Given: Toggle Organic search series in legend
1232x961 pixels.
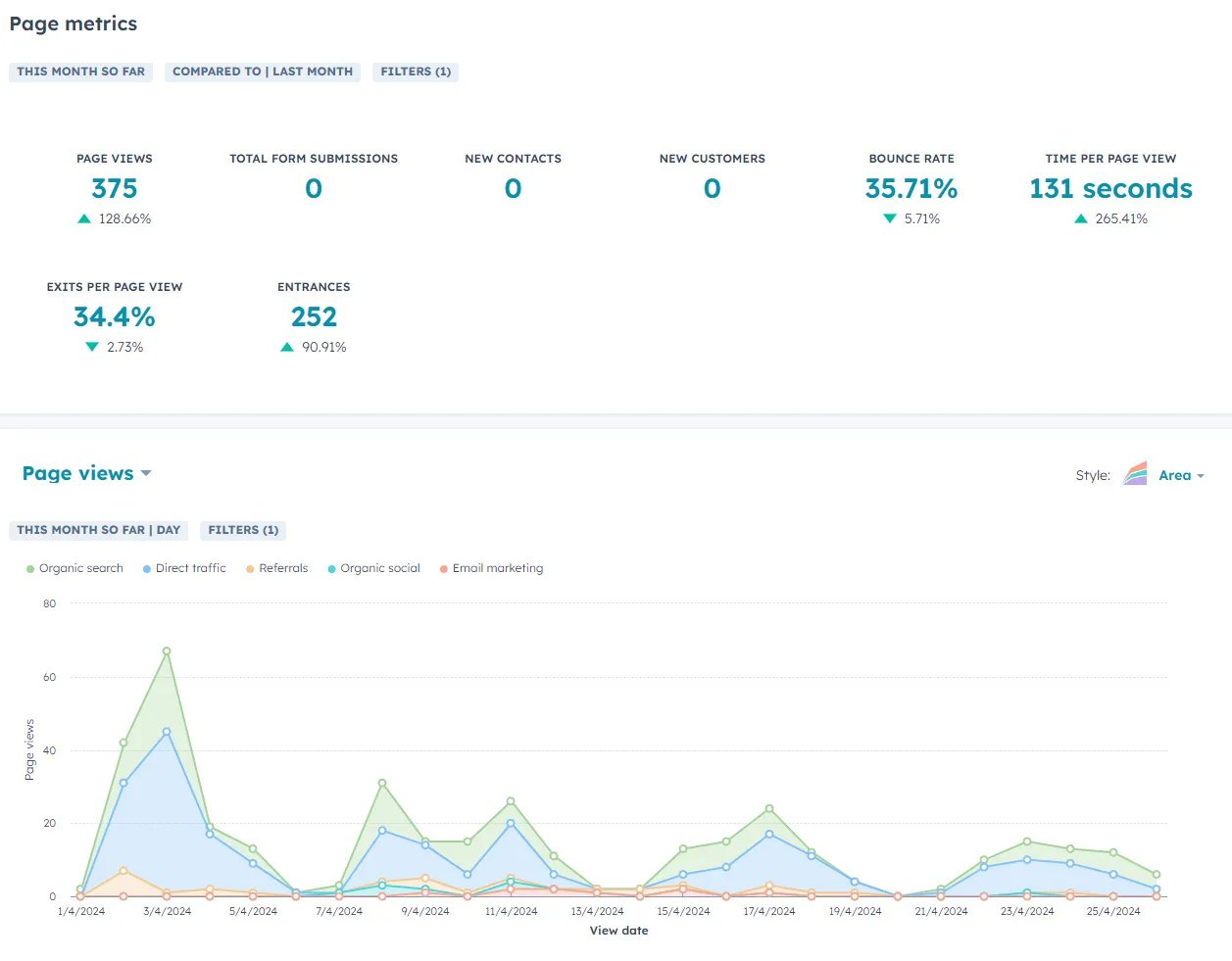Looking at the screenshot, I should tap(74, 568).
